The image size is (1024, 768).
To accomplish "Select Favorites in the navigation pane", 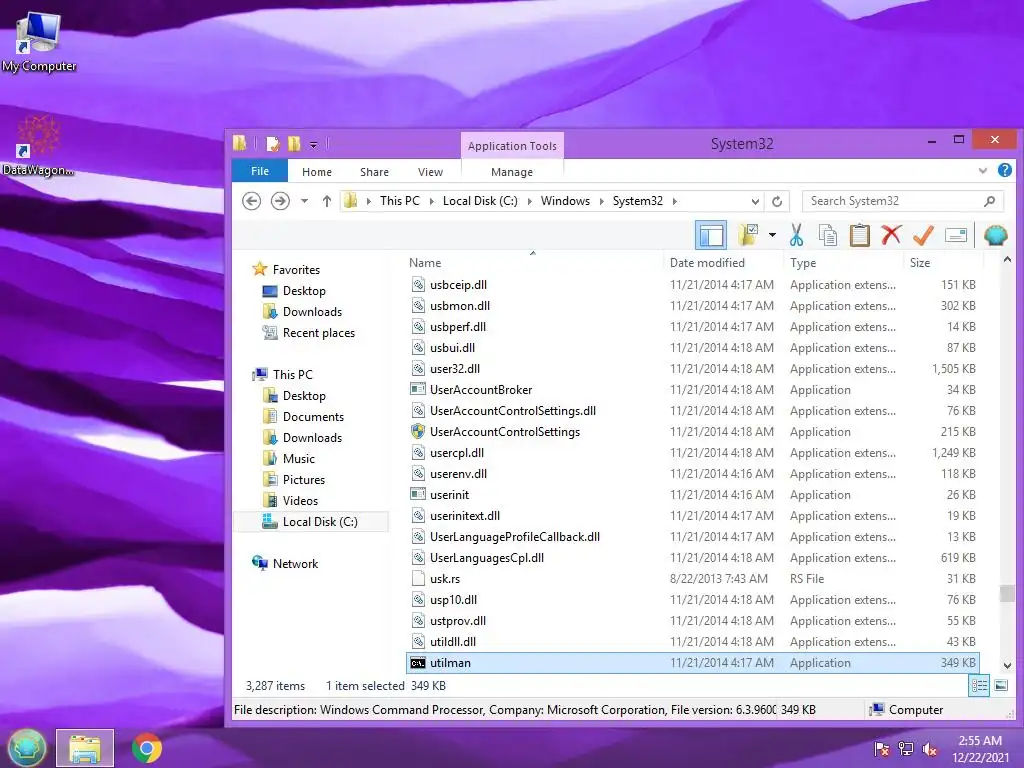I will pyautogui.click(x=296, y=270).
